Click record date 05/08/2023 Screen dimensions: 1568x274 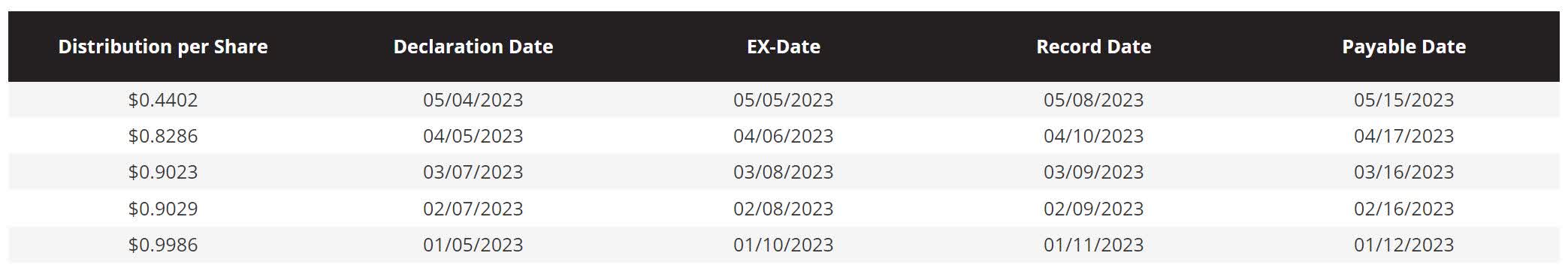coord(1094,100)
